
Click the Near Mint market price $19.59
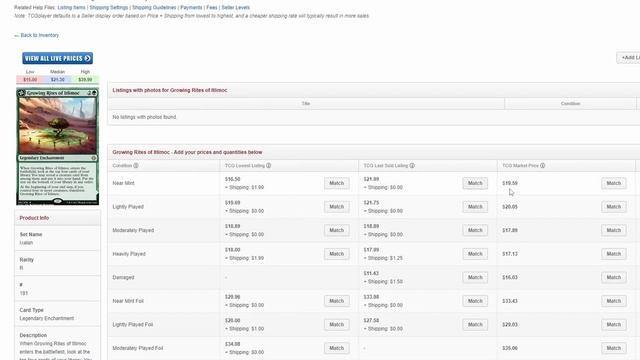click(x=510, y=183)
